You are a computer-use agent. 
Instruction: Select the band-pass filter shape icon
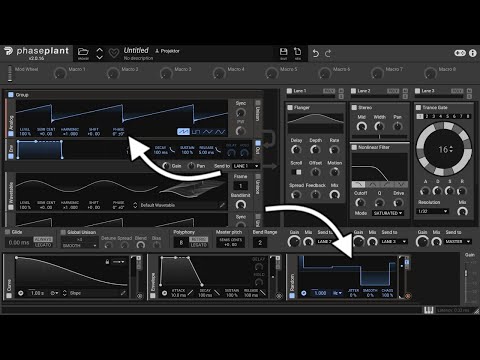372,184
